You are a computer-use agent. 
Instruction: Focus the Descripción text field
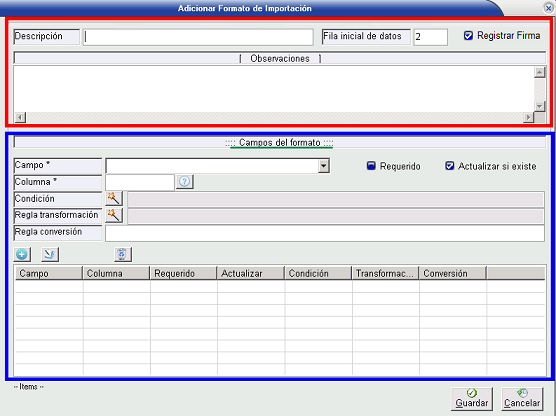[198, 37]
